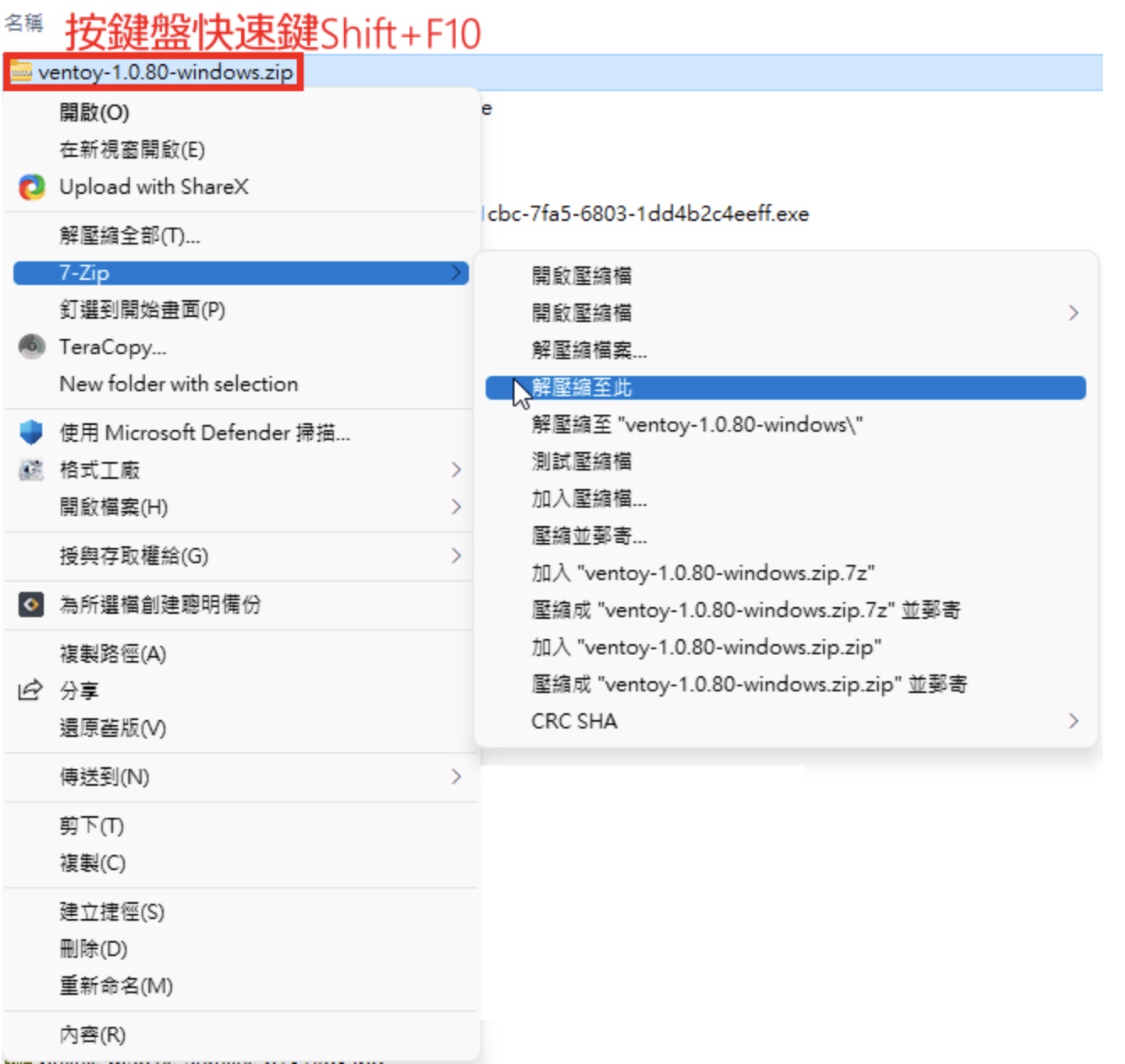Select 複製路徑(A)

coord(241,653)
